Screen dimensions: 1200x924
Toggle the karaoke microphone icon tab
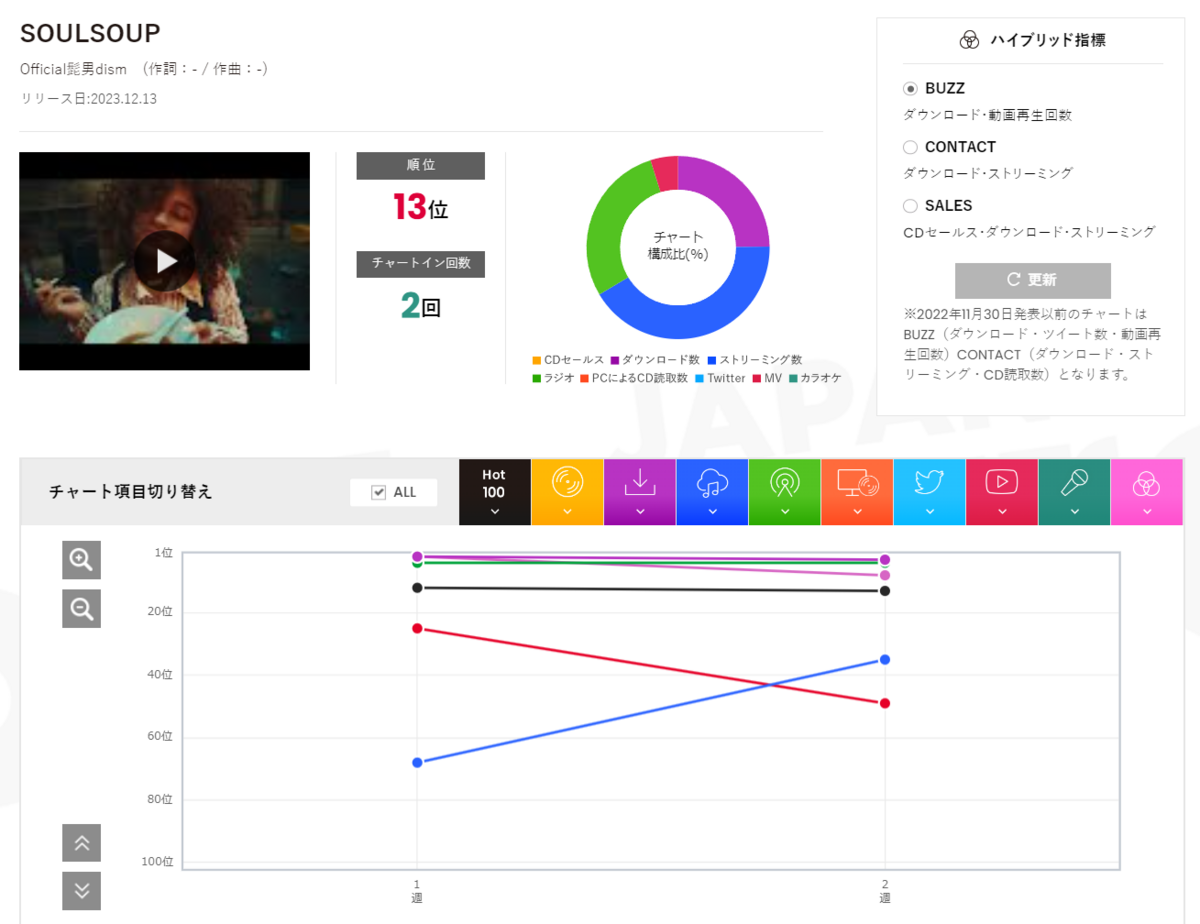pyautogui.click(x=1074, y=492)
